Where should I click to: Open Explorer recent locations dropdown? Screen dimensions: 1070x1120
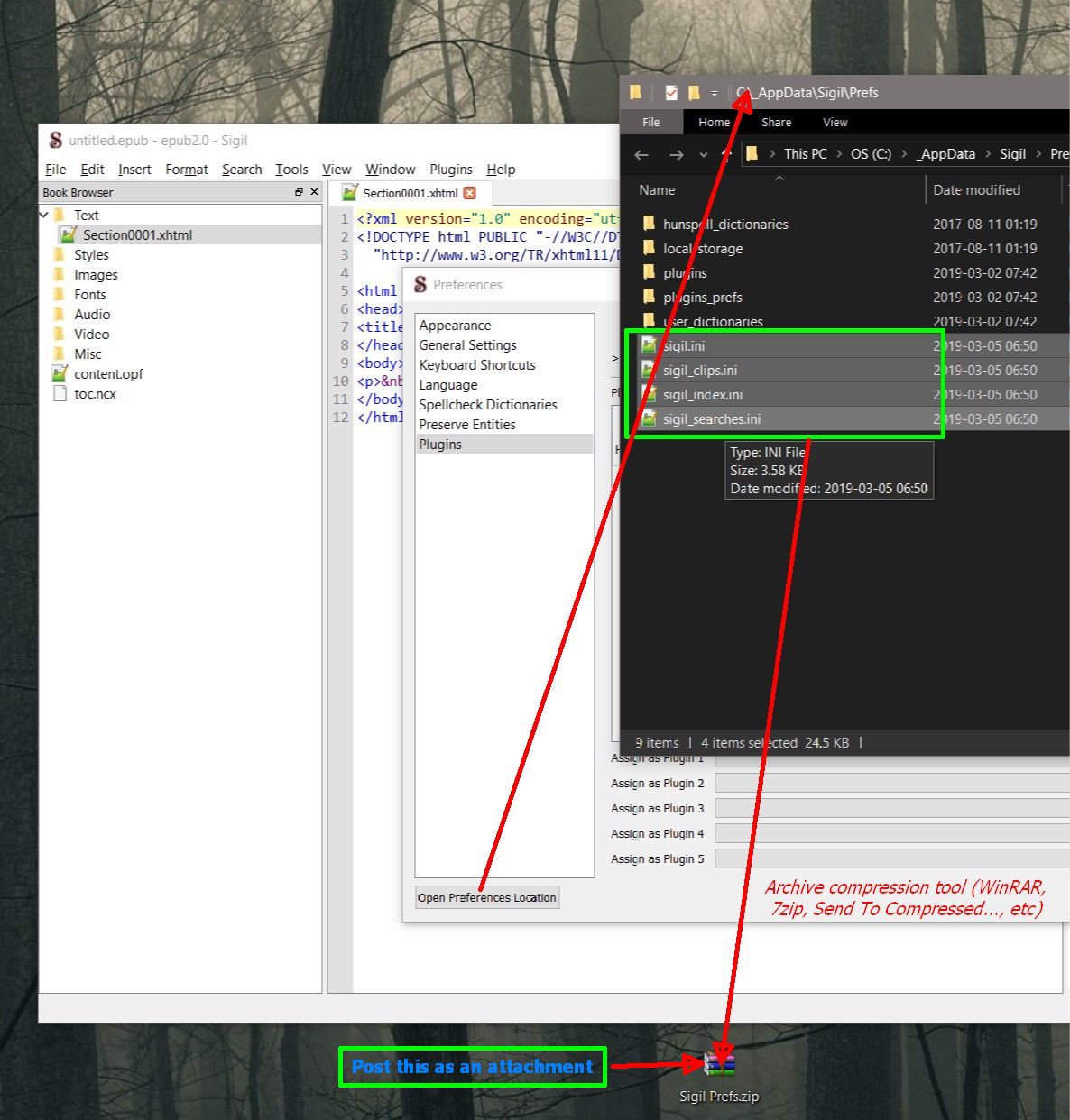point(704,154)
